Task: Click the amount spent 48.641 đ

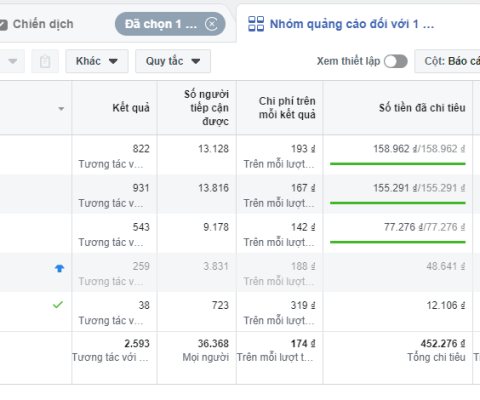Action: point(446,266)
